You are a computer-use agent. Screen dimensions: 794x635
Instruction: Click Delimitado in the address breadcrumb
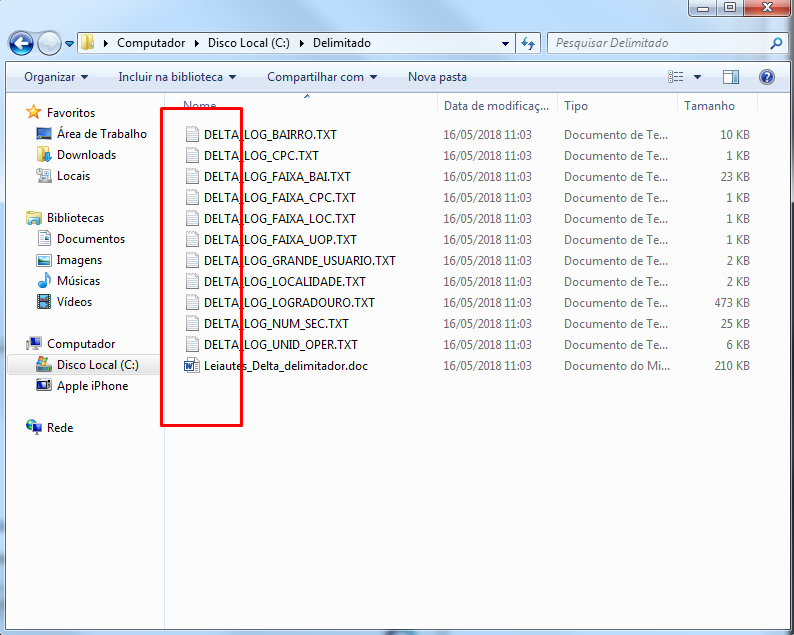point(342,43)
